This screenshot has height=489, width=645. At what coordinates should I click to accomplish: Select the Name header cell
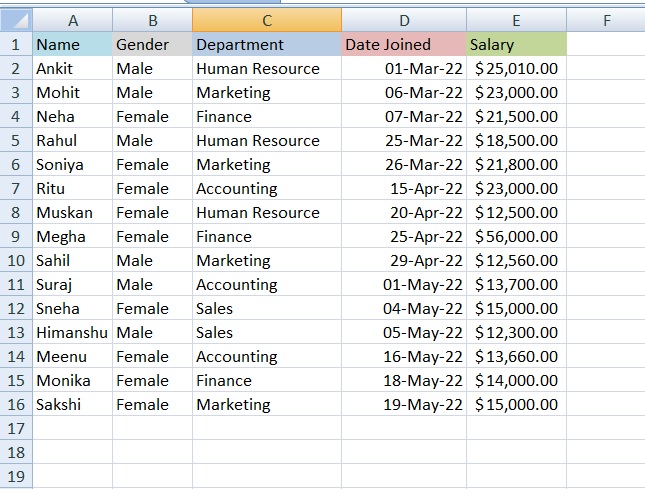72,44
